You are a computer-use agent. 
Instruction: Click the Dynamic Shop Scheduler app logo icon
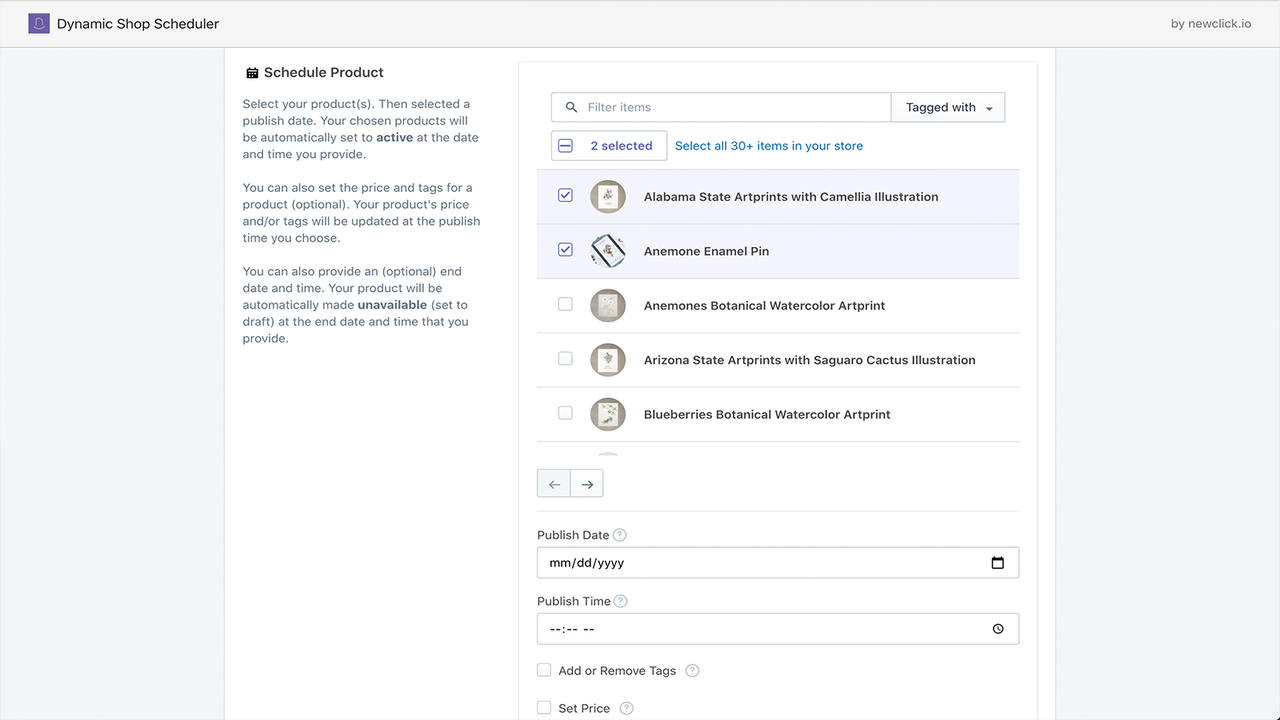[39, 23]
